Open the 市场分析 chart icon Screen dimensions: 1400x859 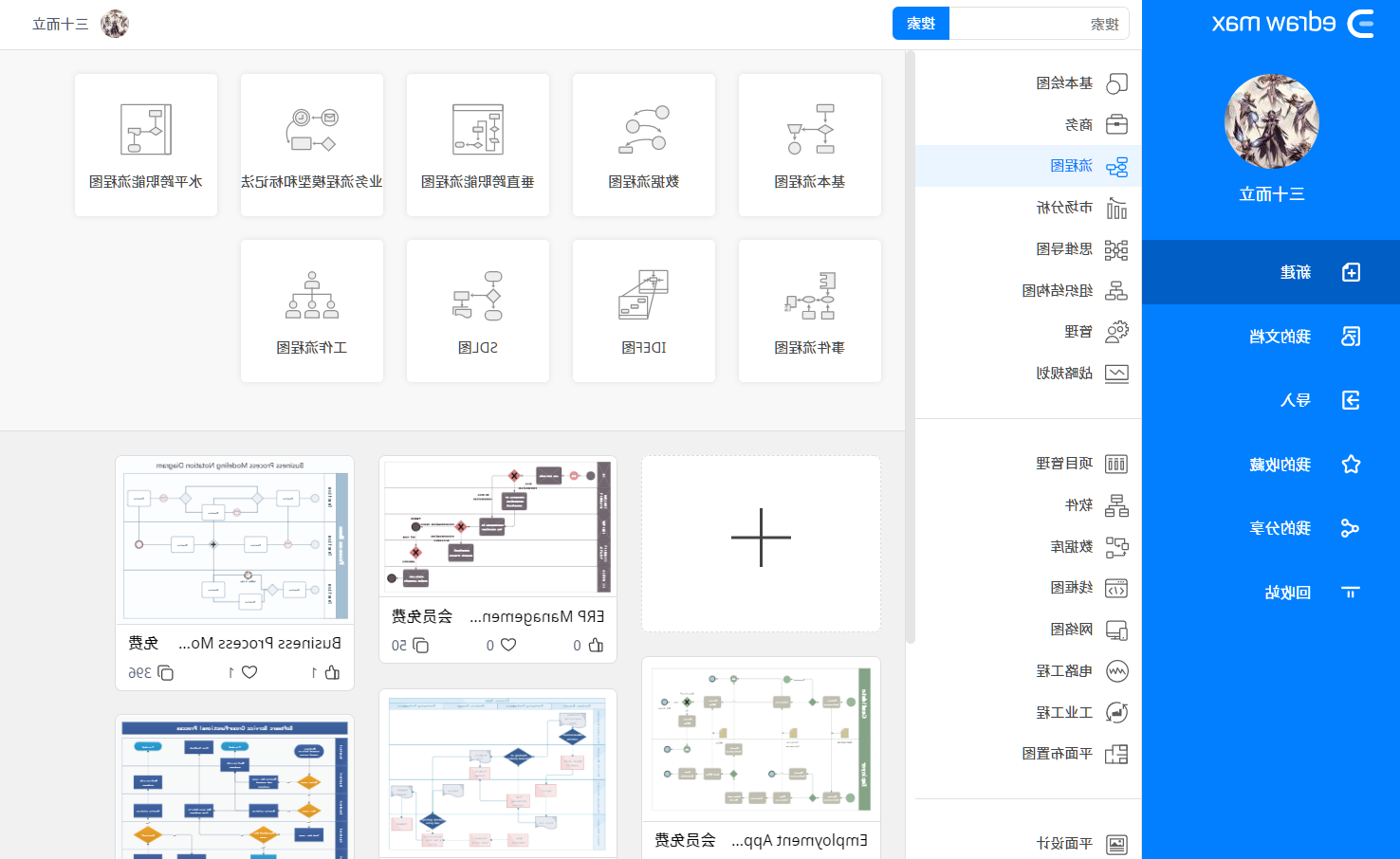(x=1116, y=208)
